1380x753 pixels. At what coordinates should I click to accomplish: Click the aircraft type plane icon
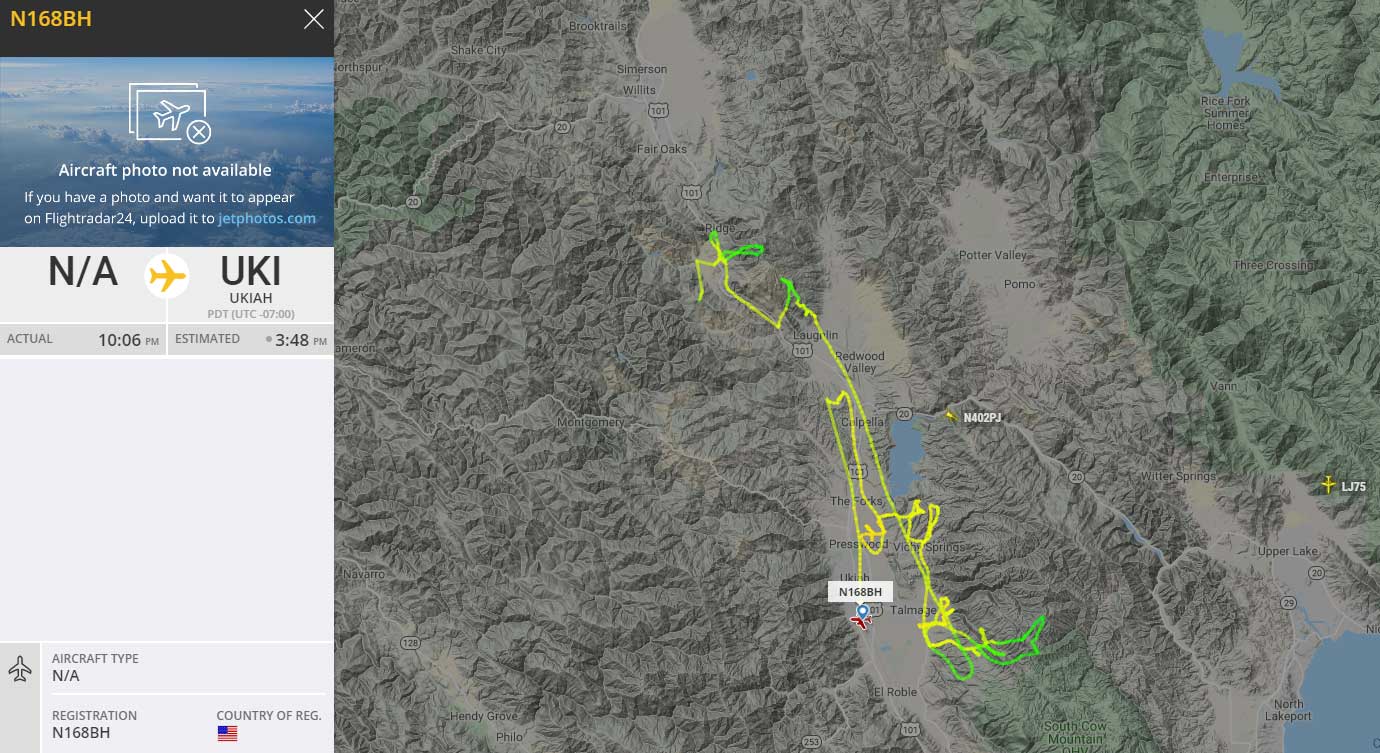click(20, 669)
